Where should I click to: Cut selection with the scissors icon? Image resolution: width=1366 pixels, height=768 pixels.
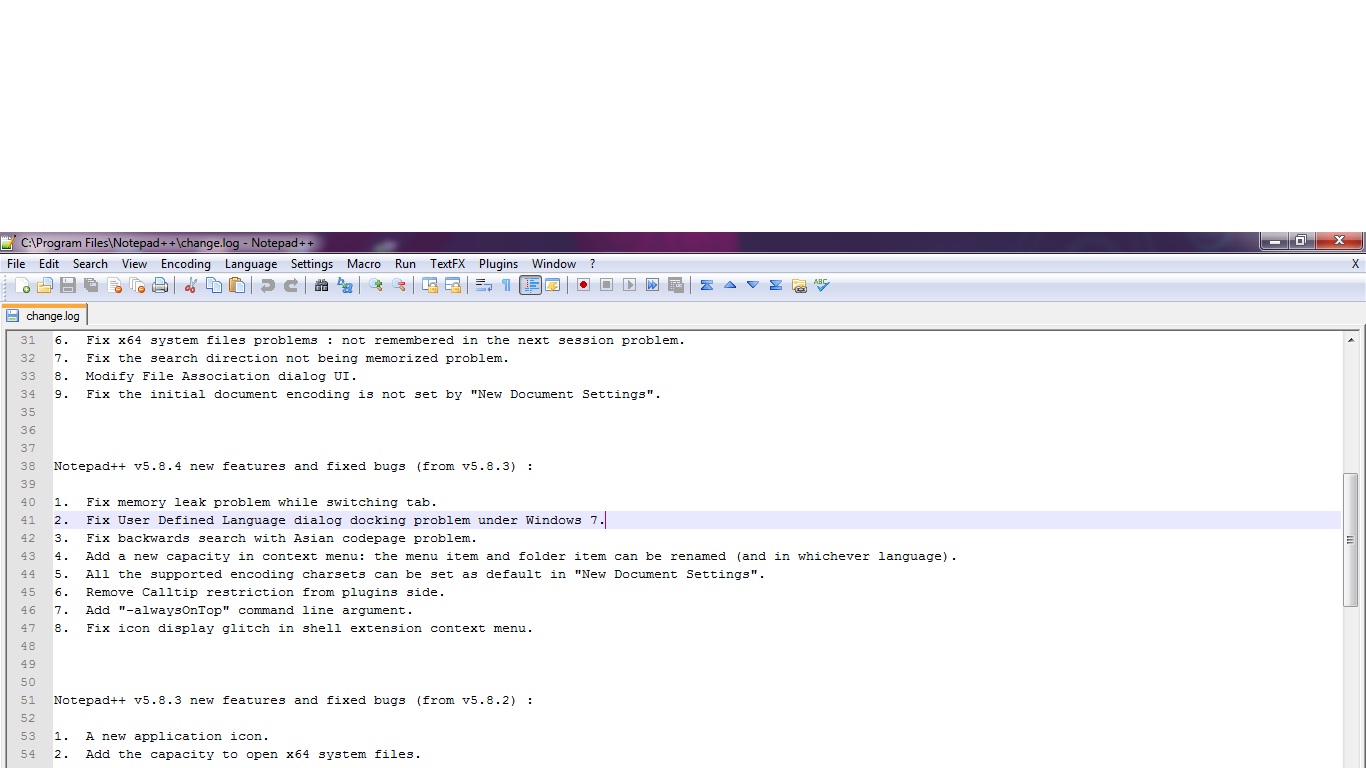[x=190, y=286]
